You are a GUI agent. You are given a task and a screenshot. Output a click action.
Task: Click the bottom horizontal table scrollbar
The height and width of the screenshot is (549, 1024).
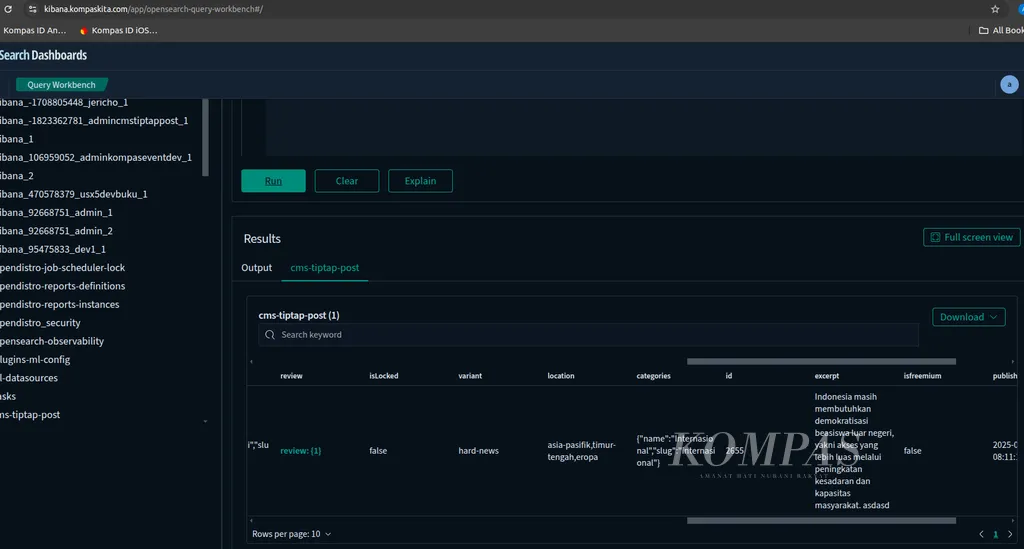pyautogui.click(x=821, y=520)
